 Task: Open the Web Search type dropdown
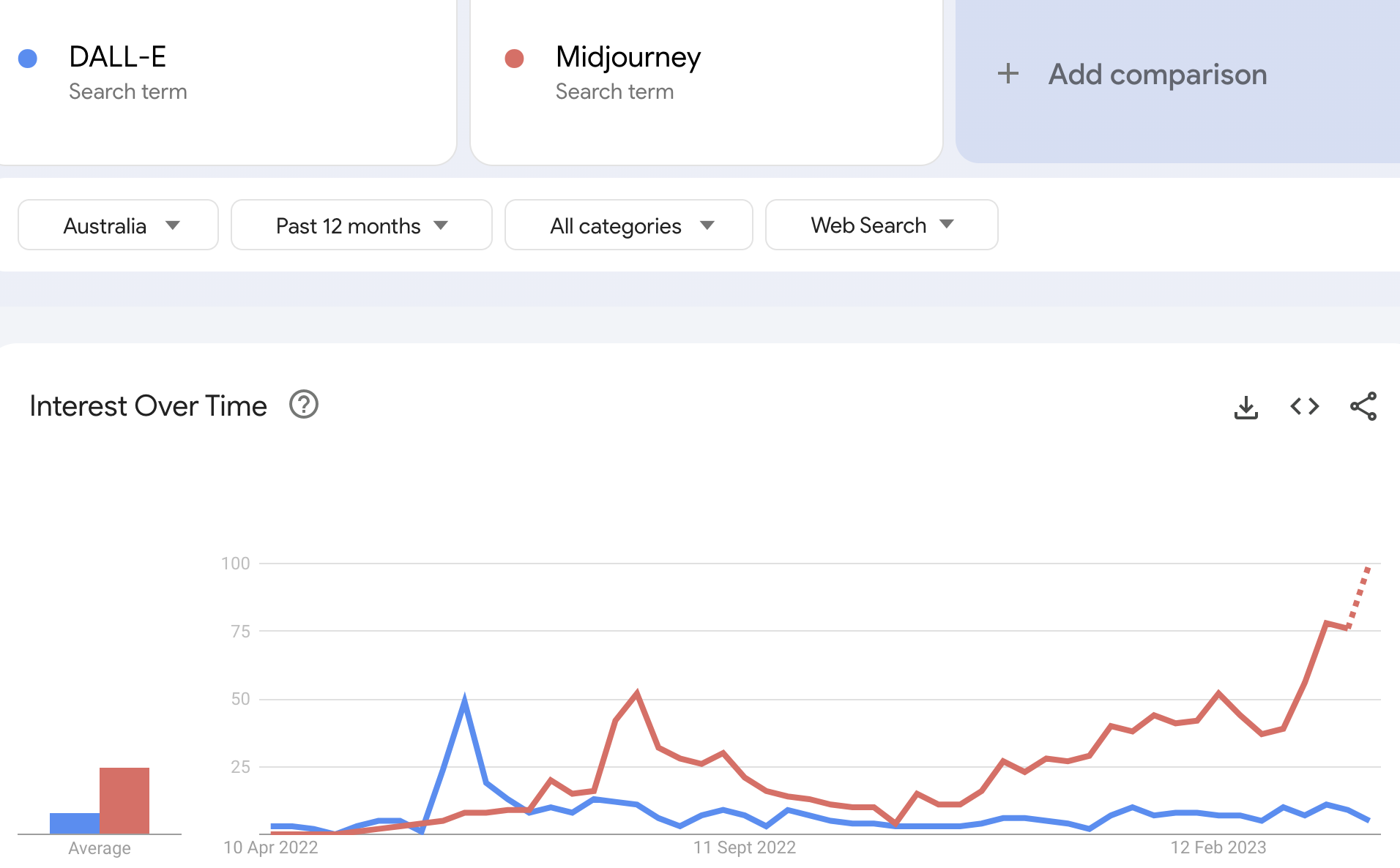click(881, 225)
